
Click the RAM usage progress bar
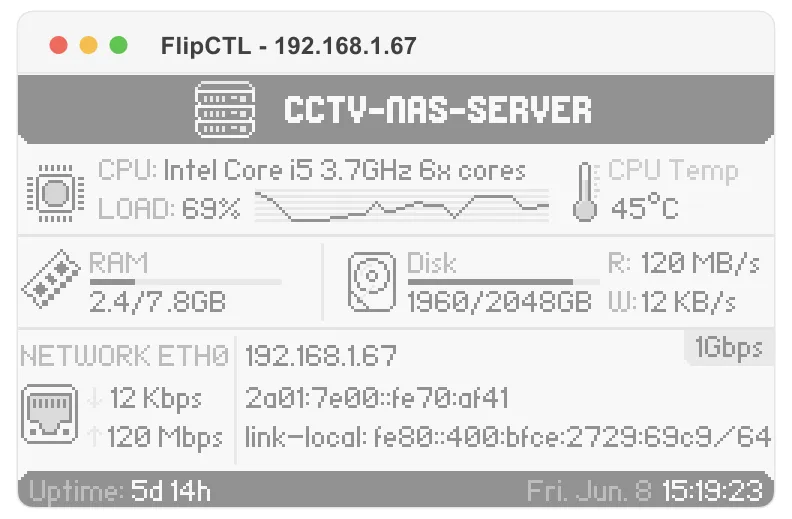[x=185, y=282]
